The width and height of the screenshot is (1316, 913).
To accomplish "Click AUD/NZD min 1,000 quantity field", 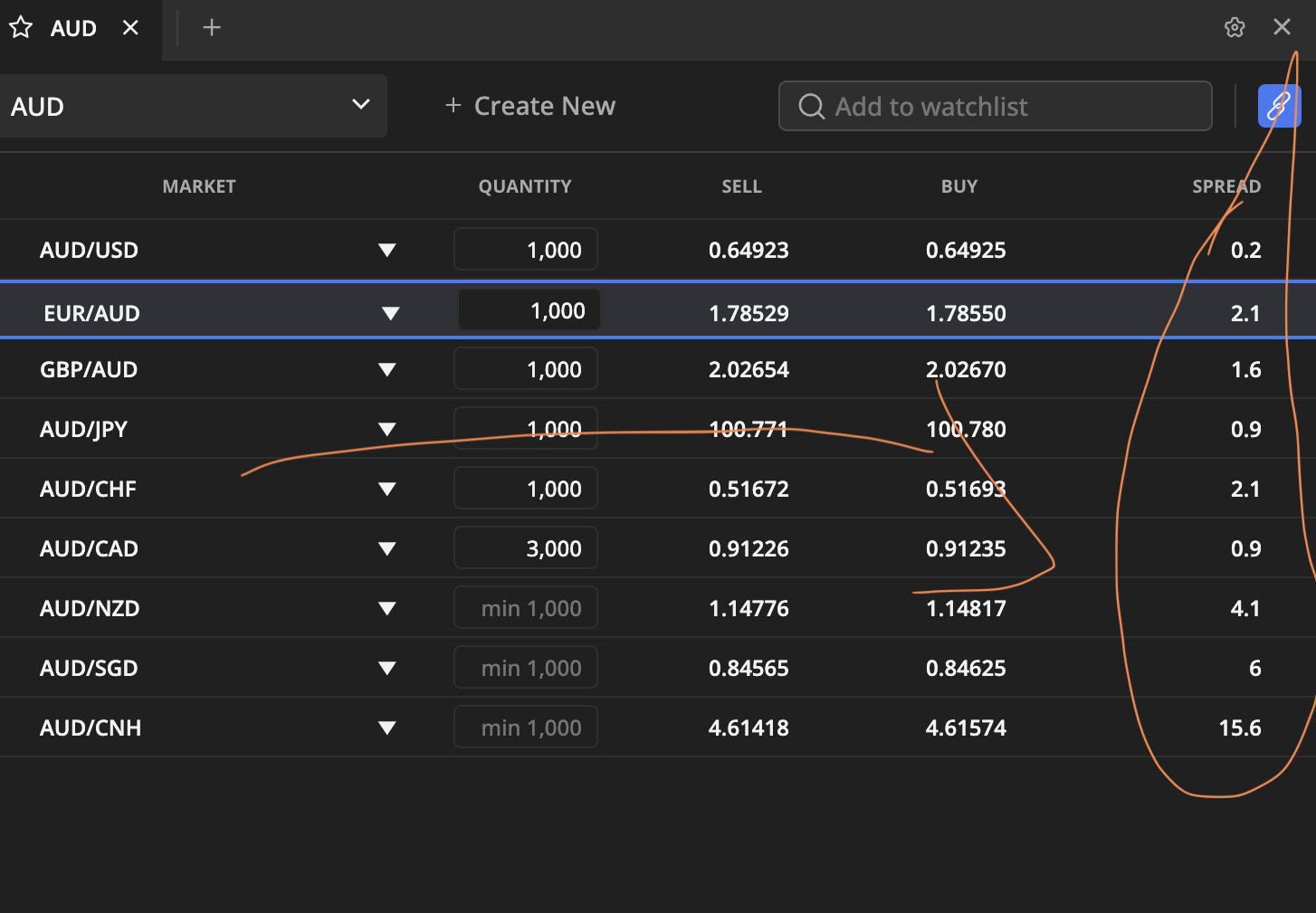I will click(526, 607).
